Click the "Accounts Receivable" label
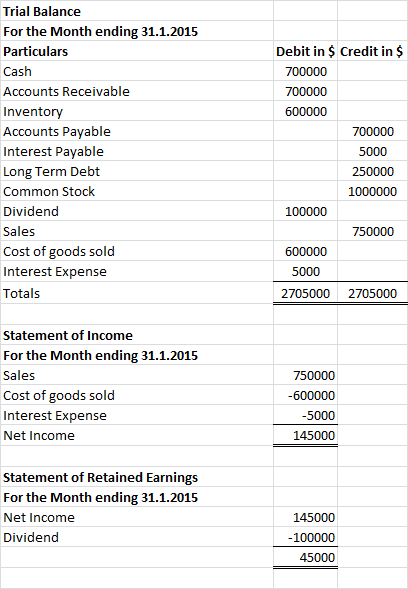Viewport: 408px width, 589px height. coord(66,91)
